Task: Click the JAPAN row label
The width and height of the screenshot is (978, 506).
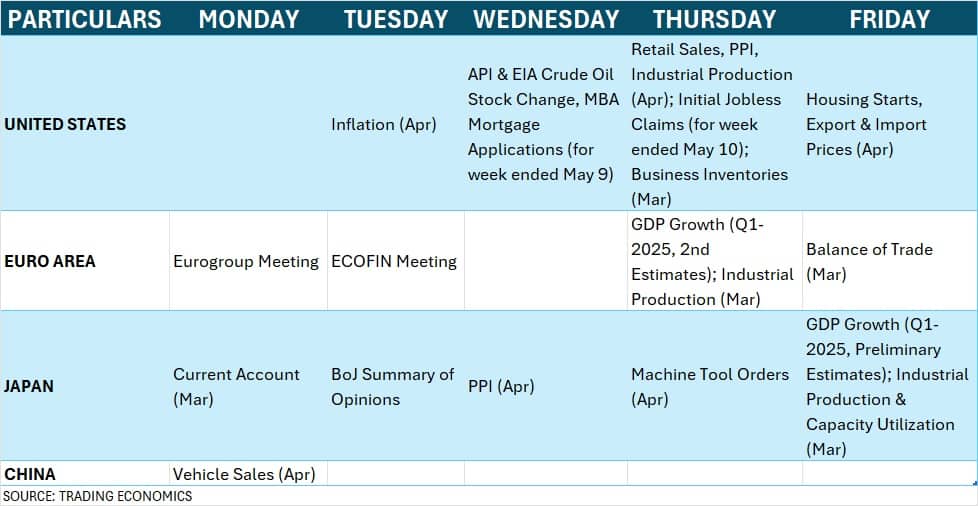Action: (29, 386)
